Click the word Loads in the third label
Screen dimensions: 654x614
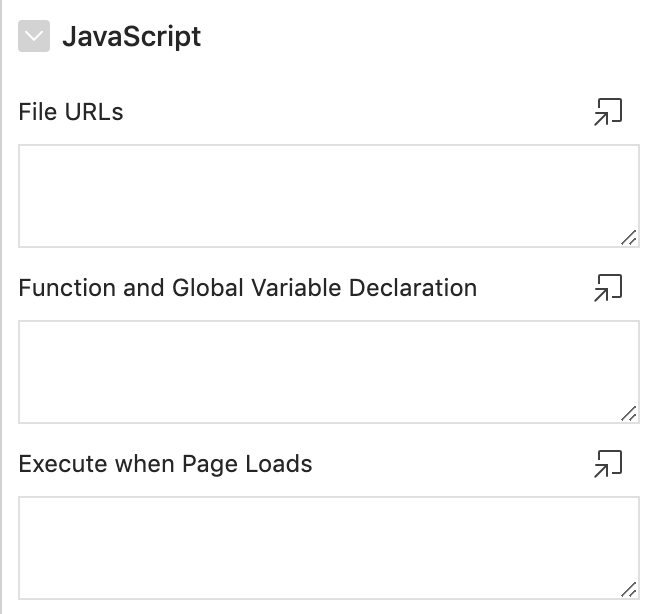tap(282, 464)
